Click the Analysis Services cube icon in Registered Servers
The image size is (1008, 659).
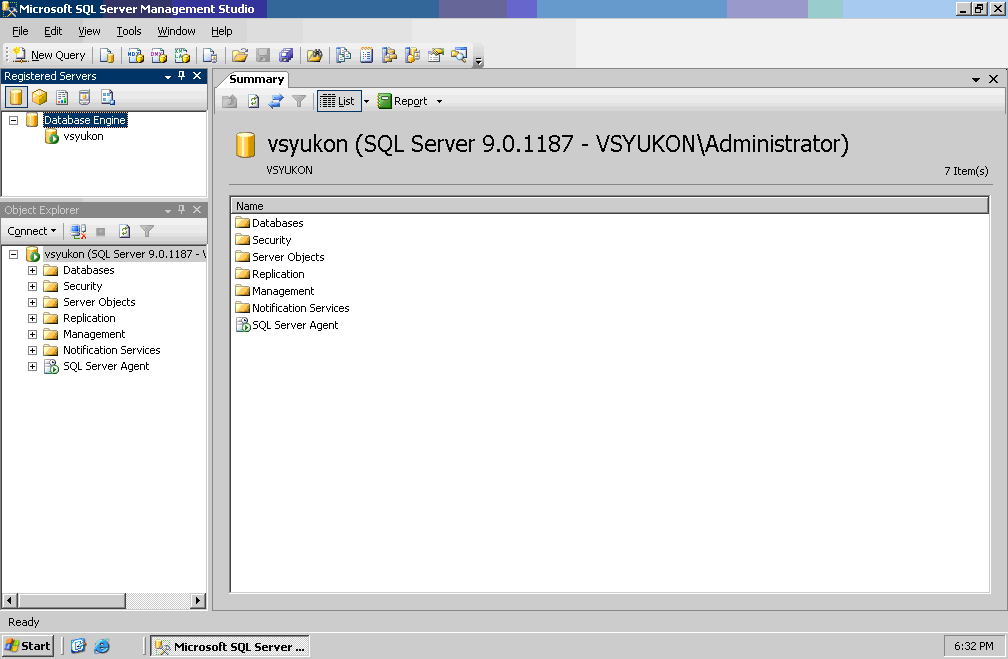click(39, 97)
